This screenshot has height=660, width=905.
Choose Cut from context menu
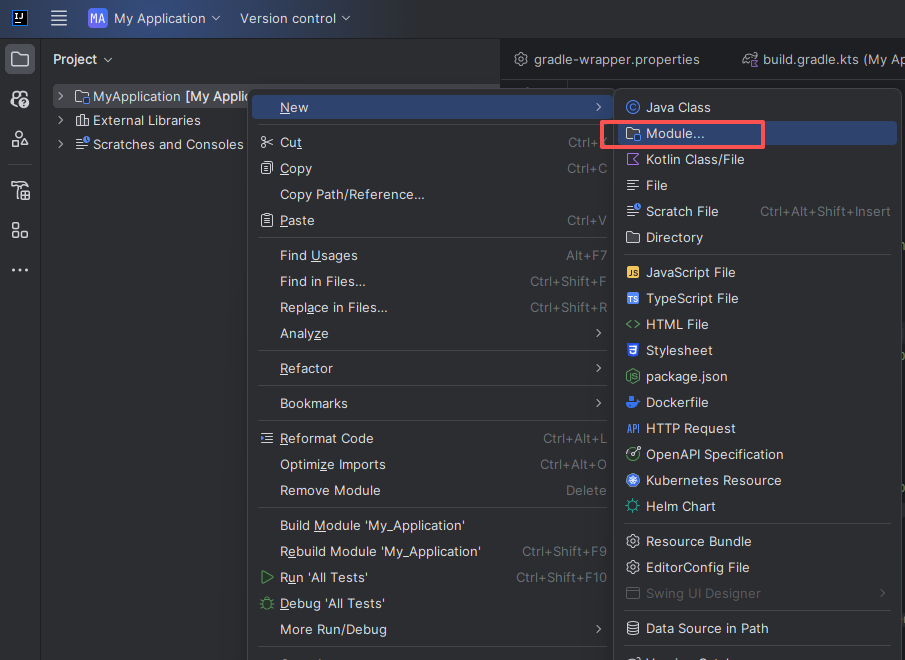click(432, 142)
